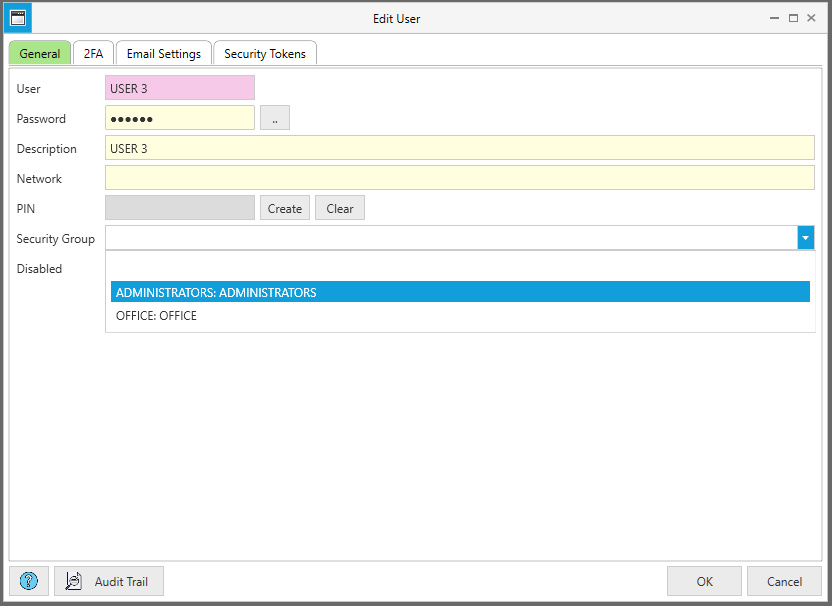The image size is (832, 606).
Task: Click the greyed PIN field
Action: 180,208
